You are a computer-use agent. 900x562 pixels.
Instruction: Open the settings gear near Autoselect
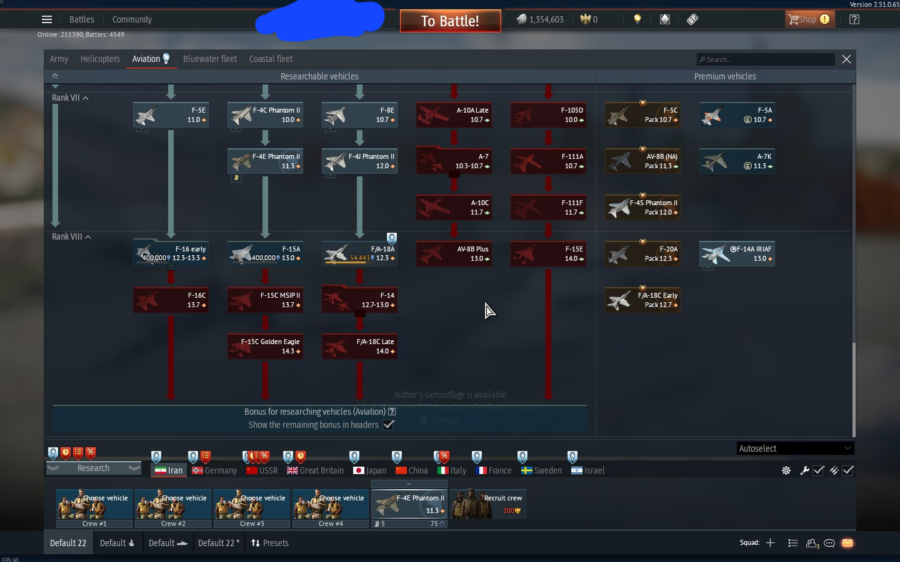pos(786,470)
